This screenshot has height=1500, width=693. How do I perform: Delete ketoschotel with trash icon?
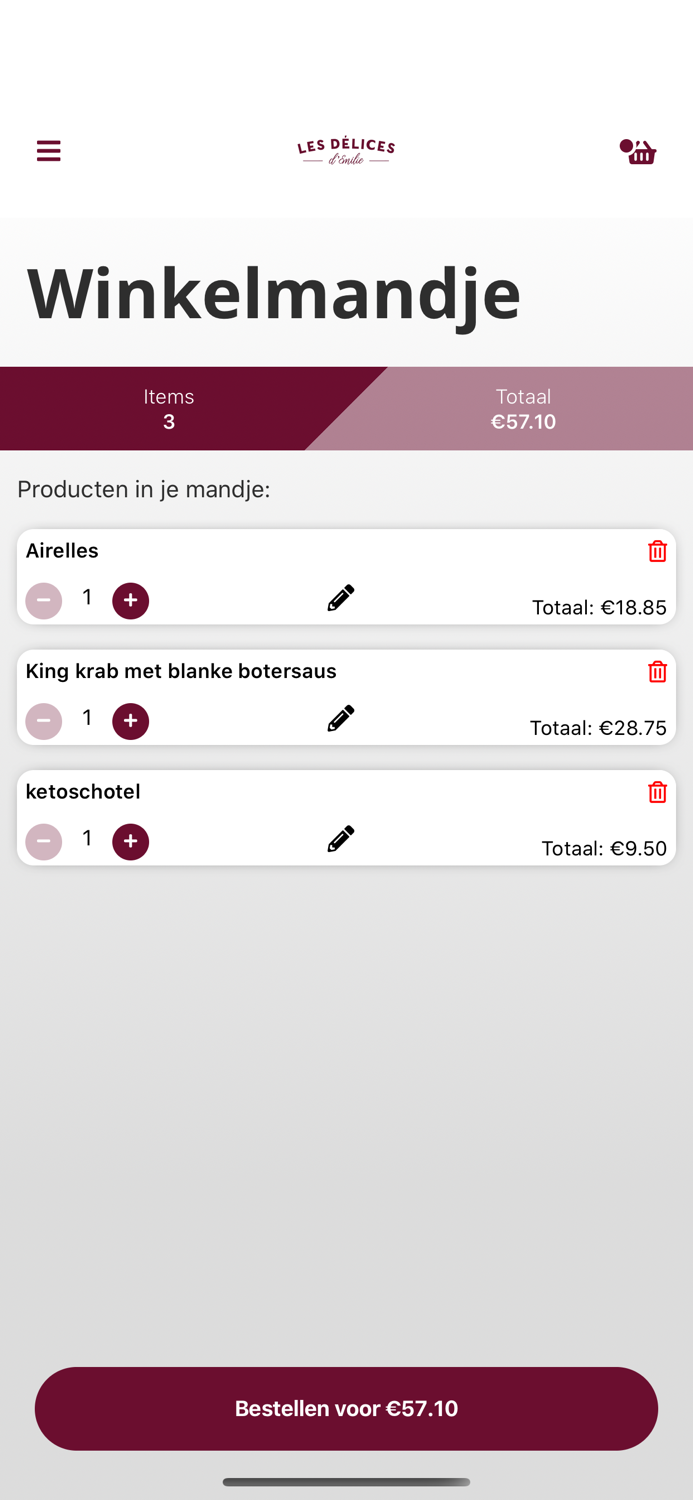[x=657, y=792]
